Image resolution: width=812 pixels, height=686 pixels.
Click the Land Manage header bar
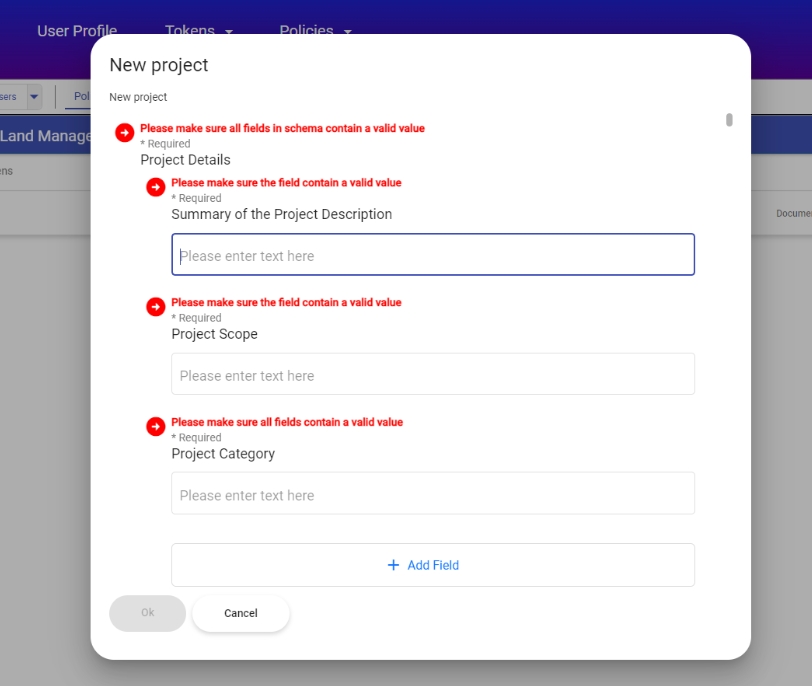[45, 136]
